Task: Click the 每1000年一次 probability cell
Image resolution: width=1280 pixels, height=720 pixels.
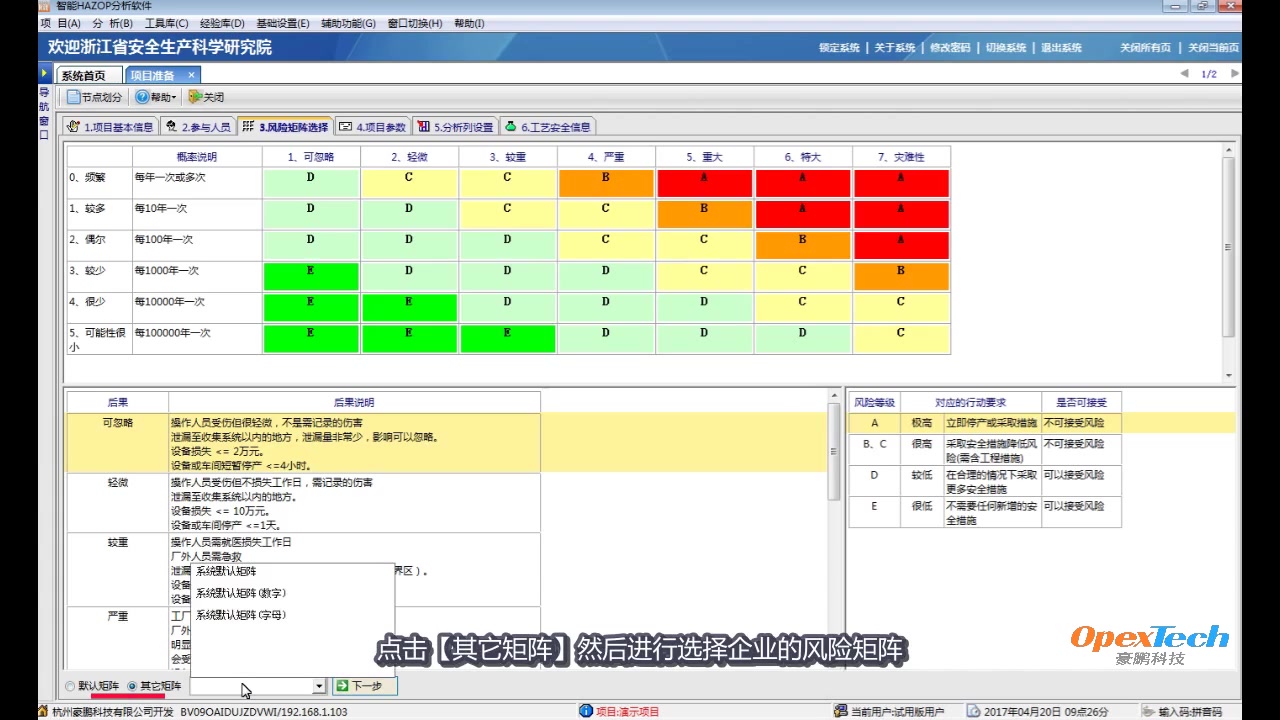Action: click(x=197, y=276)
